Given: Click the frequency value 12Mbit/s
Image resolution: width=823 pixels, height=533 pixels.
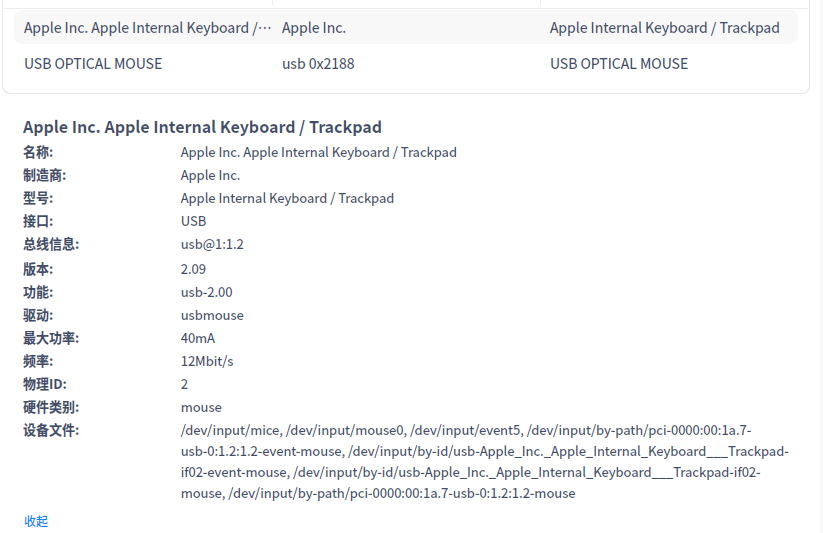Looking at the screenshot, I should [x=207, y=361].
